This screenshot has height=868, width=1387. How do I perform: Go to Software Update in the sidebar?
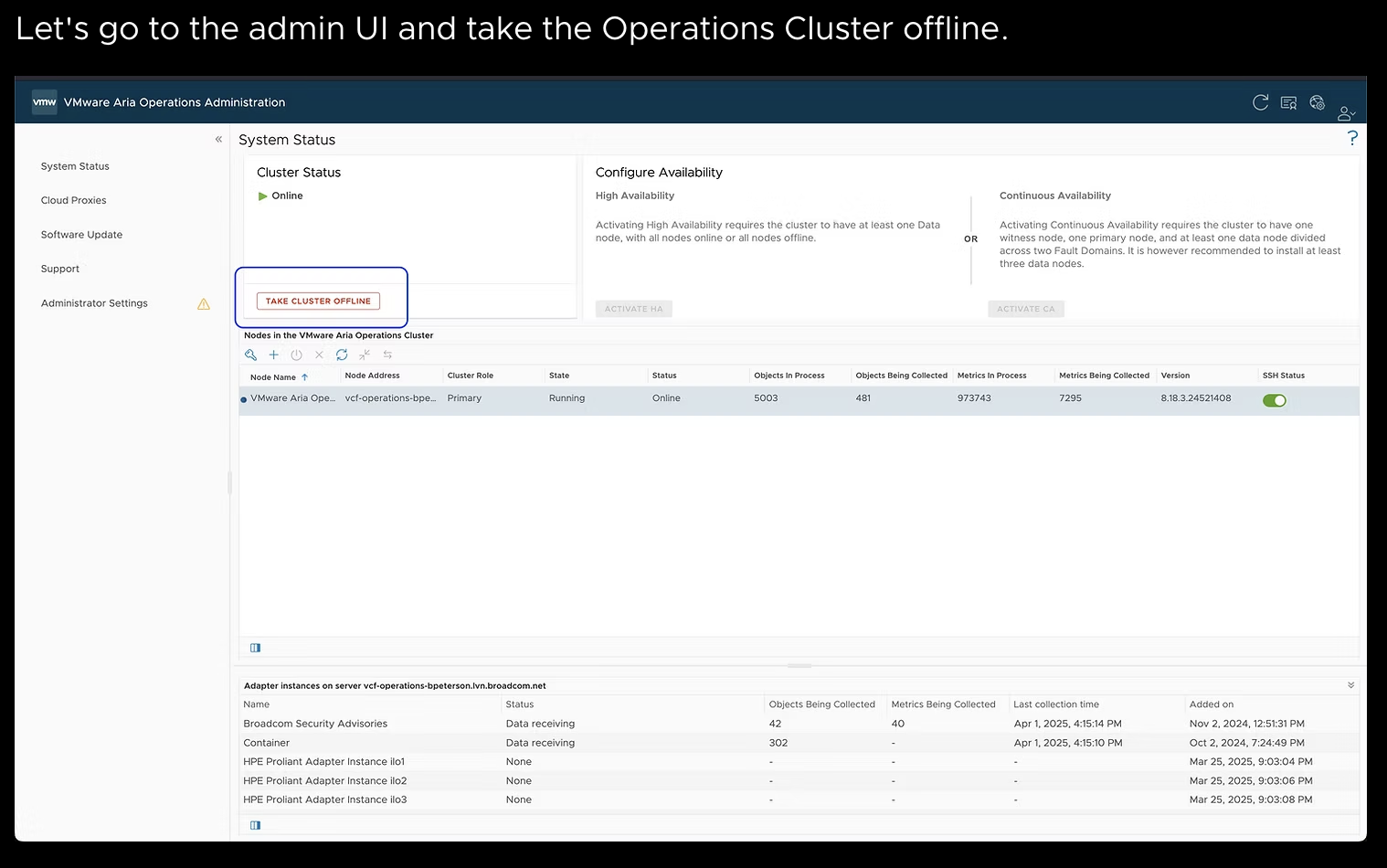81,235
